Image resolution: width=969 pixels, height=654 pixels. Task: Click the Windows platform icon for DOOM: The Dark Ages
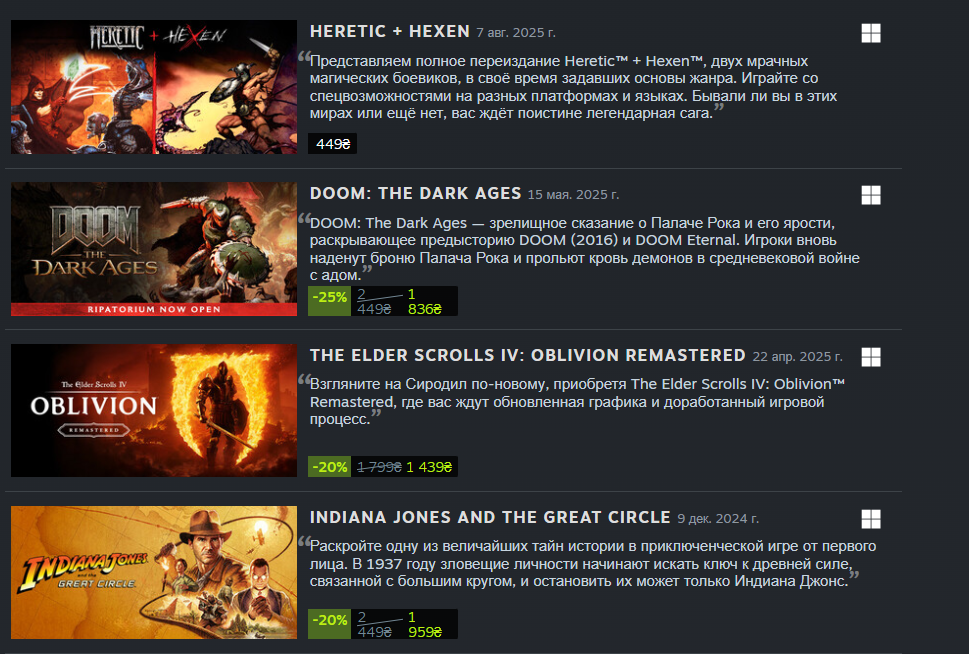pyautogui.click(x=871, y=195)
